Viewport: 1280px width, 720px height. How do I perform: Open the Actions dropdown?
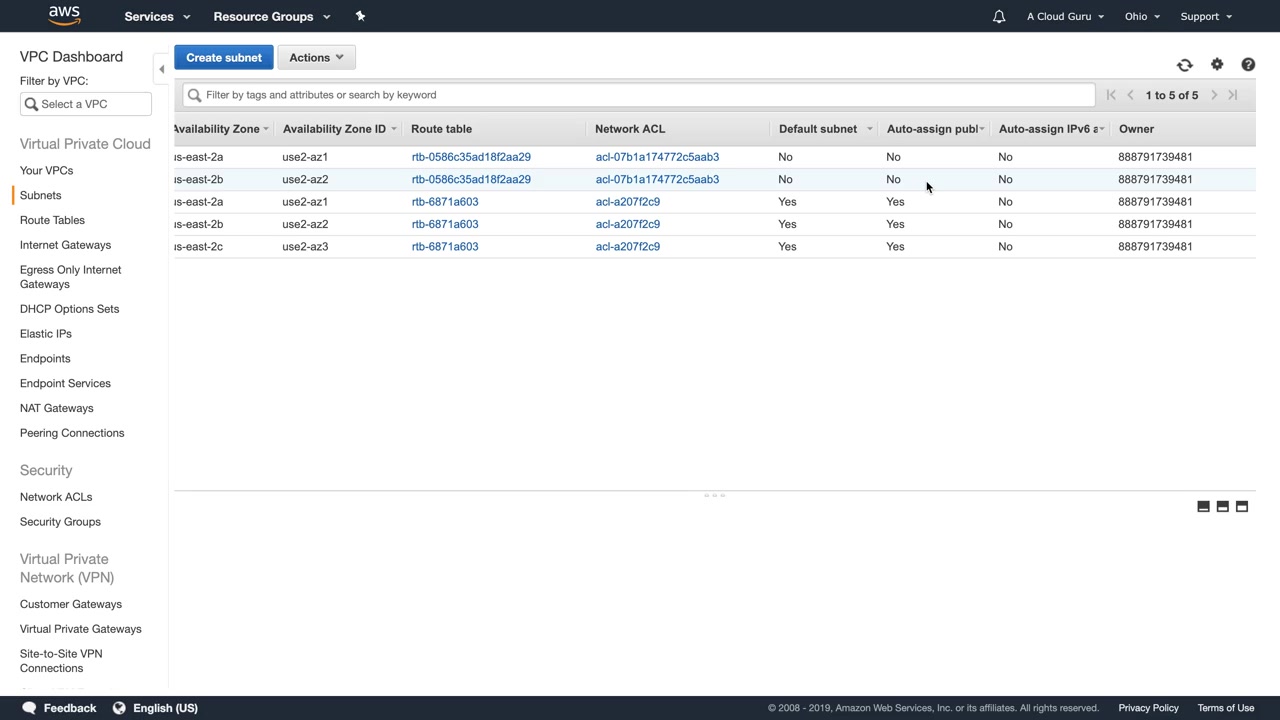[x=316, y=58]
